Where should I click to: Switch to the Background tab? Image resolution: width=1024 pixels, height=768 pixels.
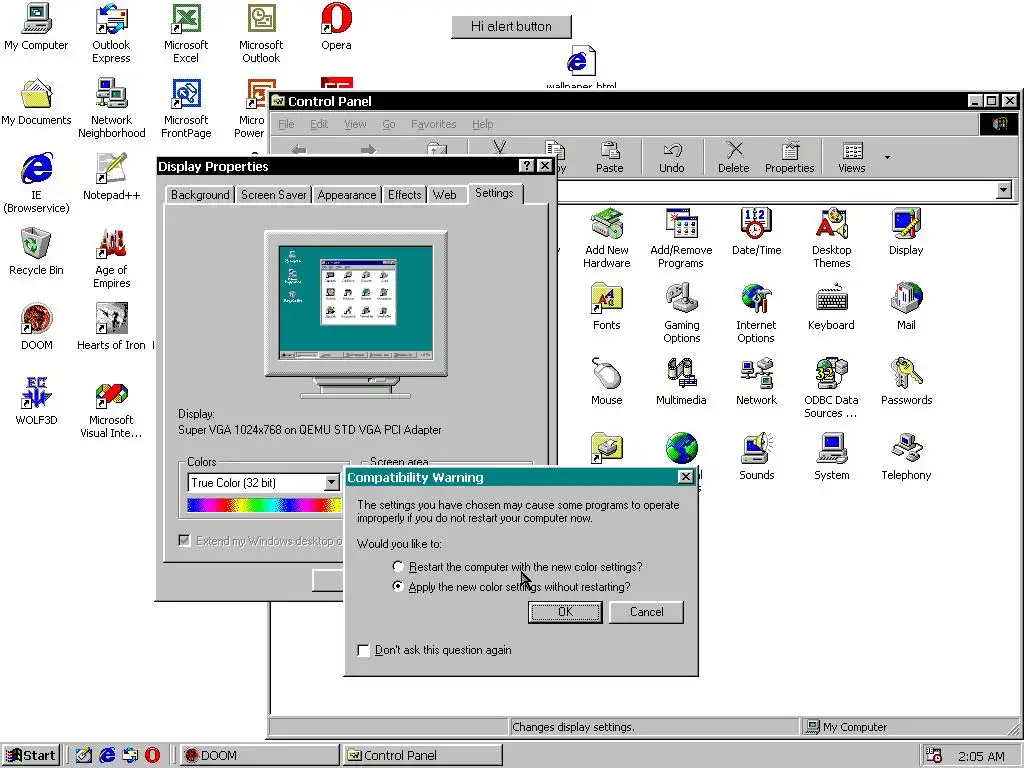[x=200, y=195]
